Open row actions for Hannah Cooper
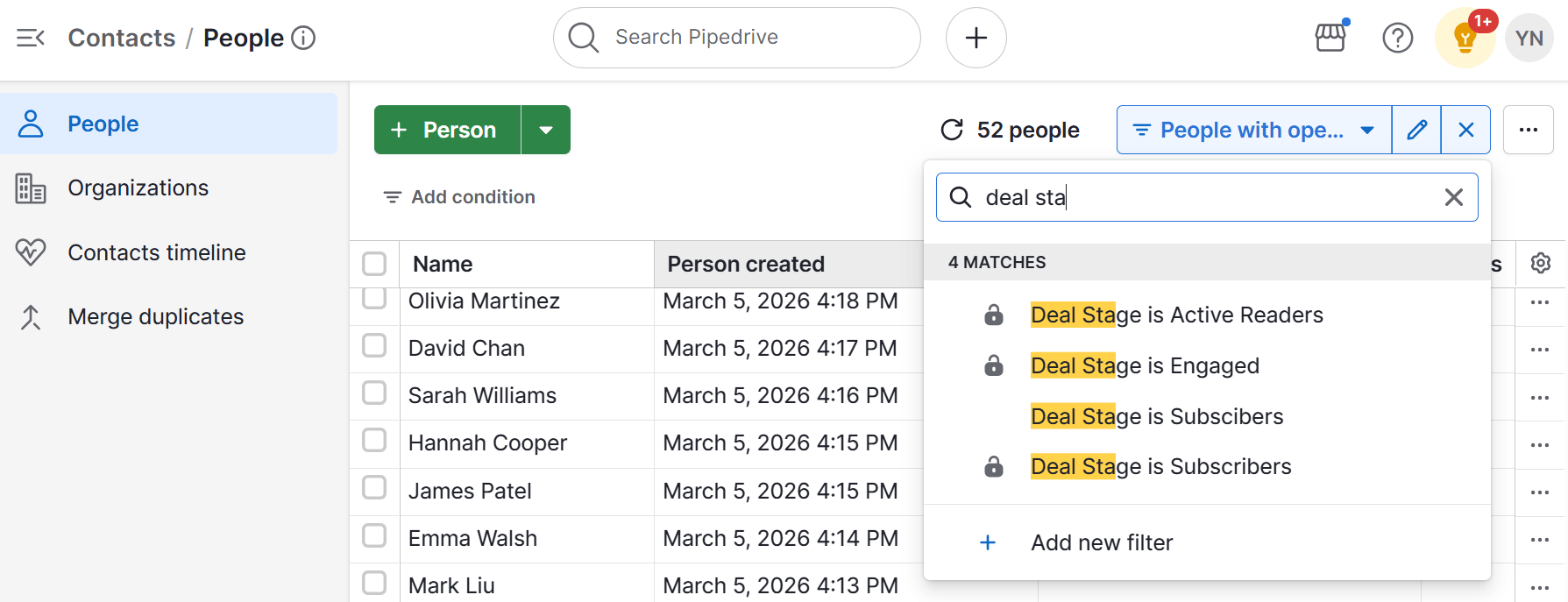This screenshot has height=602, width=1568. [1540, 444]
